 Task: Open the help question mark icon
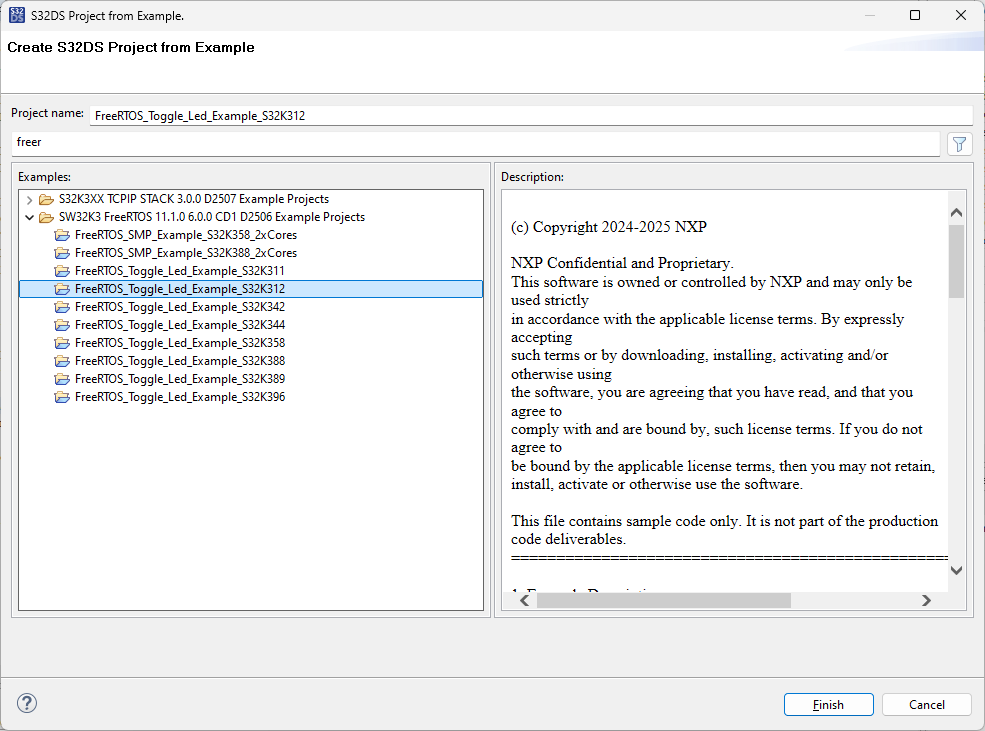[x=27, y=703]
